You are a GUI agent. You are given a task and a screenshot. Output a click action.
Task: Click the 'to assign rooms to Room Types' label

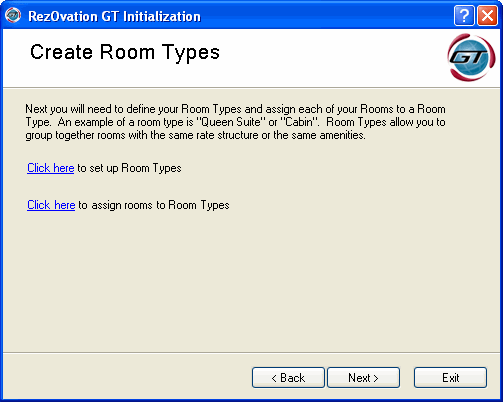point(154,205)
